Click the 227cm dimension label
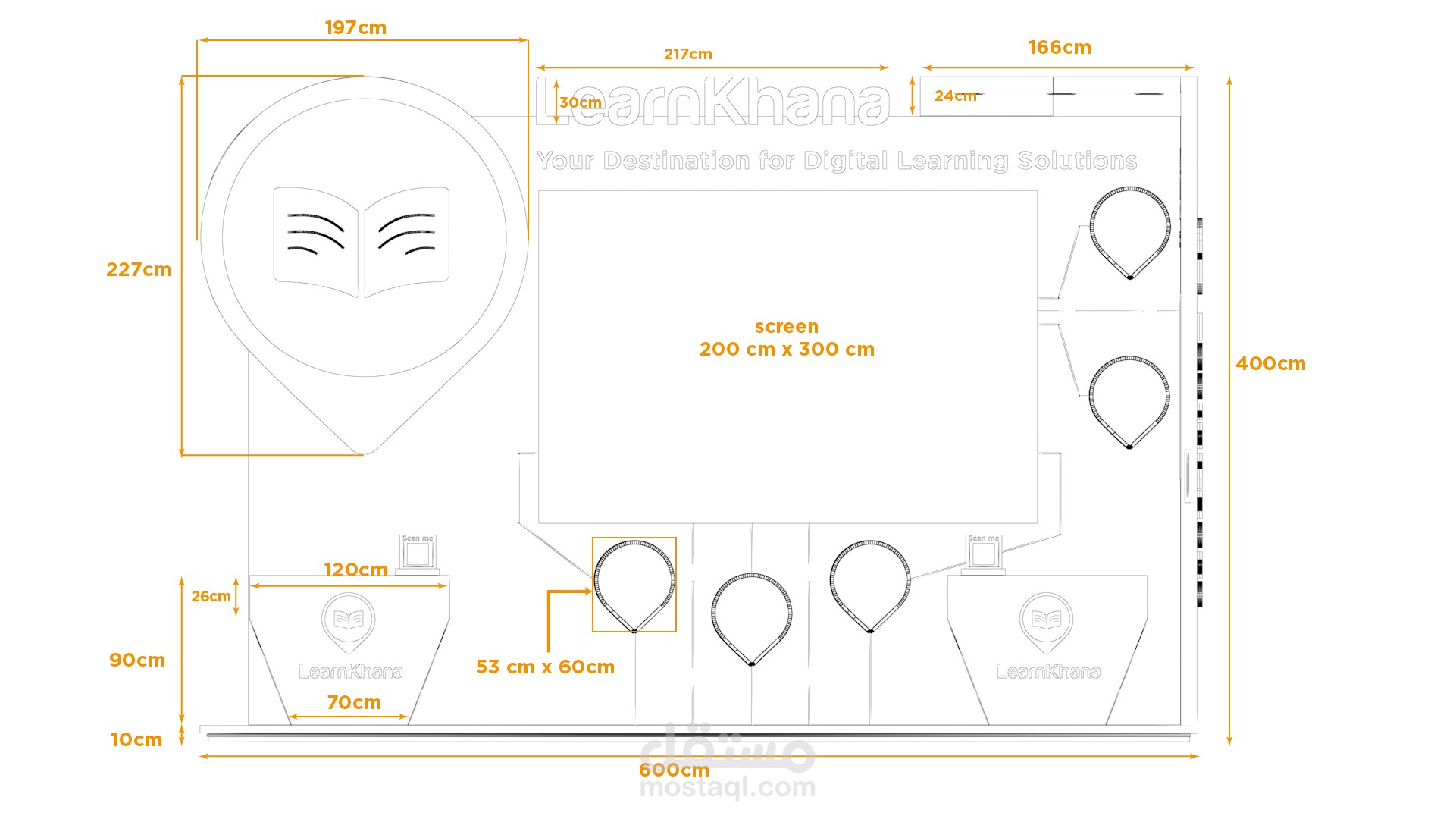 pos(139,269)
